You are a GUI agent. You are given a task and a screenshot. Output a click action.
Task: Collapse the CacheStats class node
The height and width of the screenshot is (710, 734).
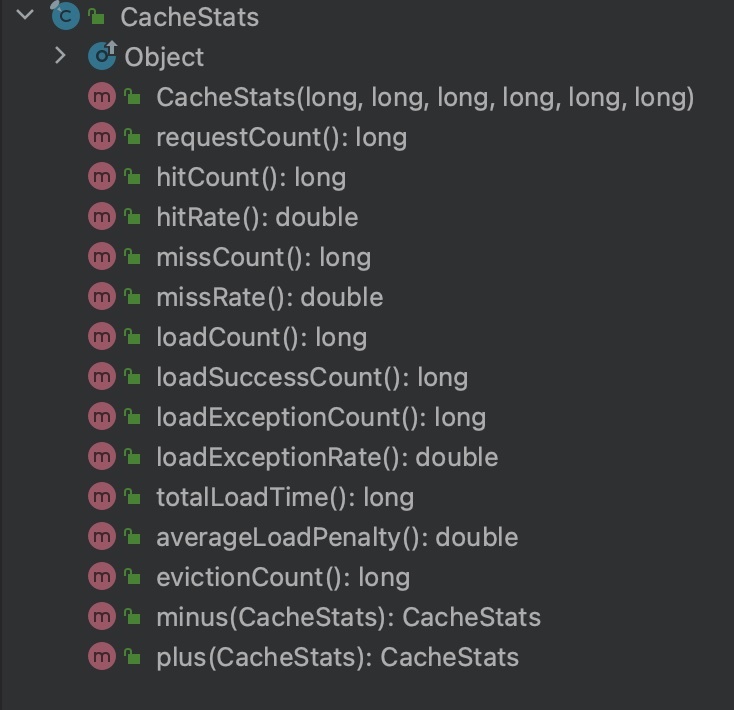pyautogui.click(x=25, y=15)
